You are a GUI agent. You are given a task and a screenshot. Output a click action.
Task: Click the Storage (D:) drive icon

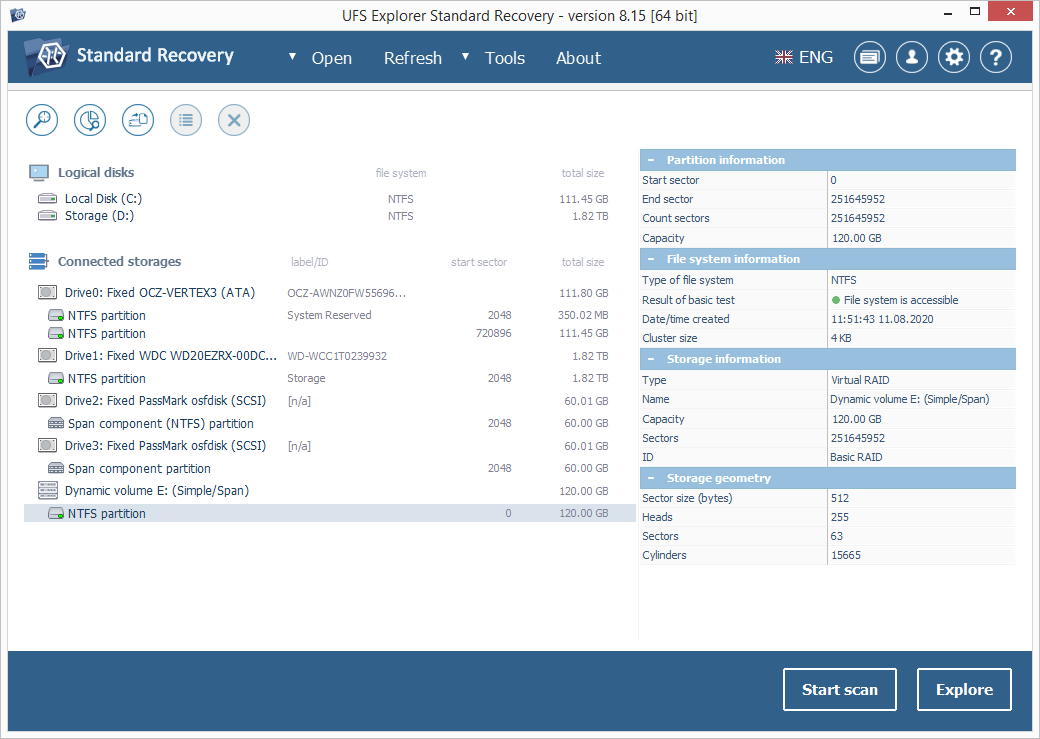tap(47, 216)
